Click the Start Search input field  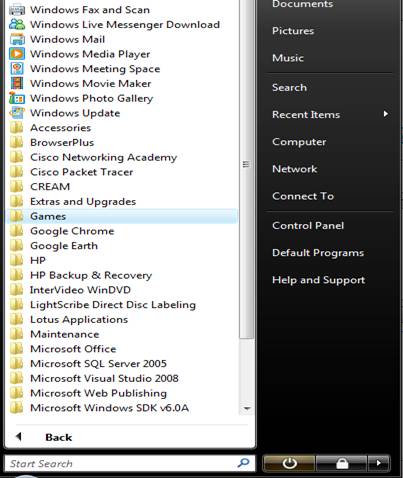point(130,464)
